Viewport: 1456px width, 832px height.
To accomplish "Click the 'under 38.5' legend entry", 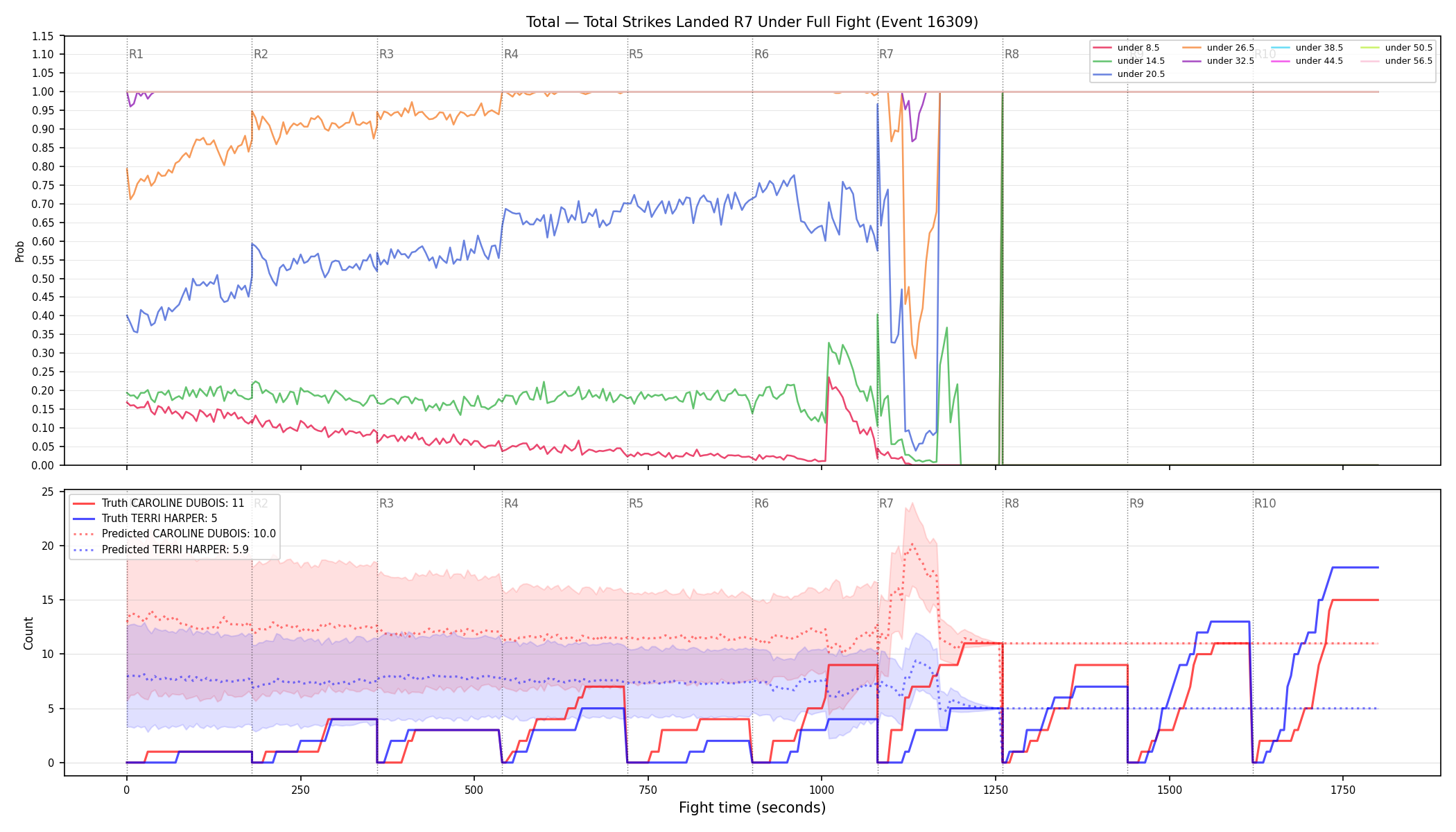I will (1307, 48).
